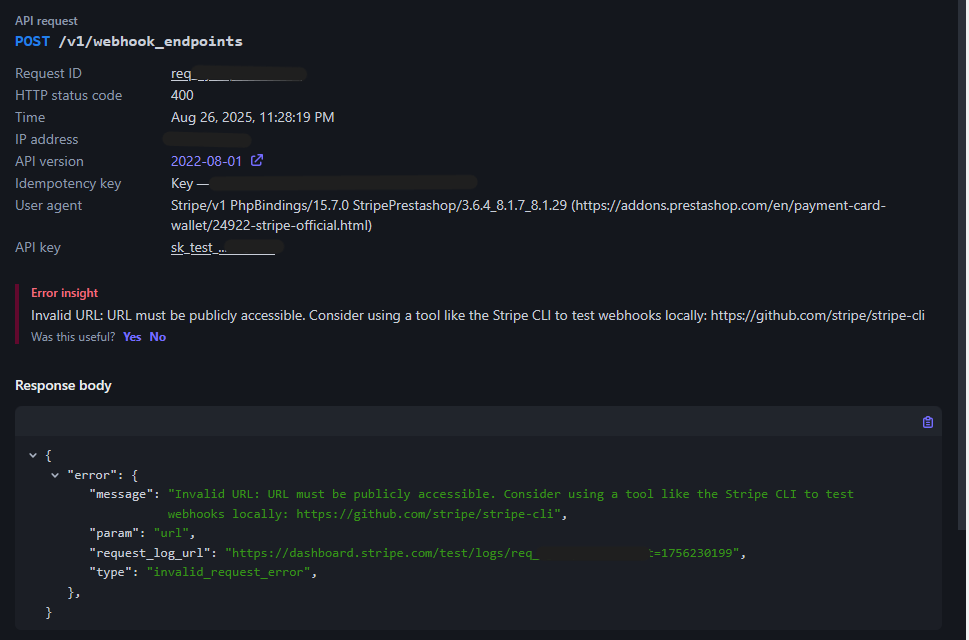Open API version external link icon
Viewport: 969px width, 640px height.
pyautogui.click(x=257, y=161)
